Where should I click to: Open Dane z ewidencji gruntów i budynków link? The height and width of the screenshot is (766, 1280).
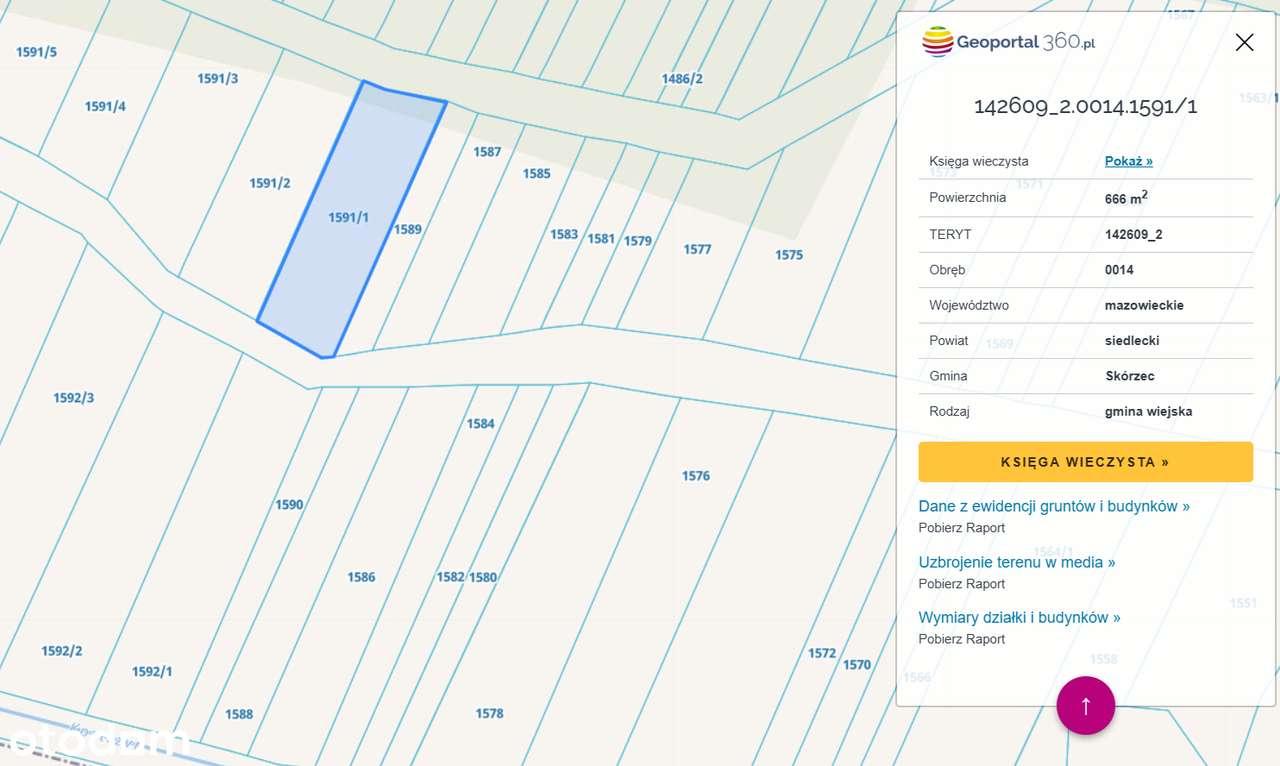tap(1054, 506)
